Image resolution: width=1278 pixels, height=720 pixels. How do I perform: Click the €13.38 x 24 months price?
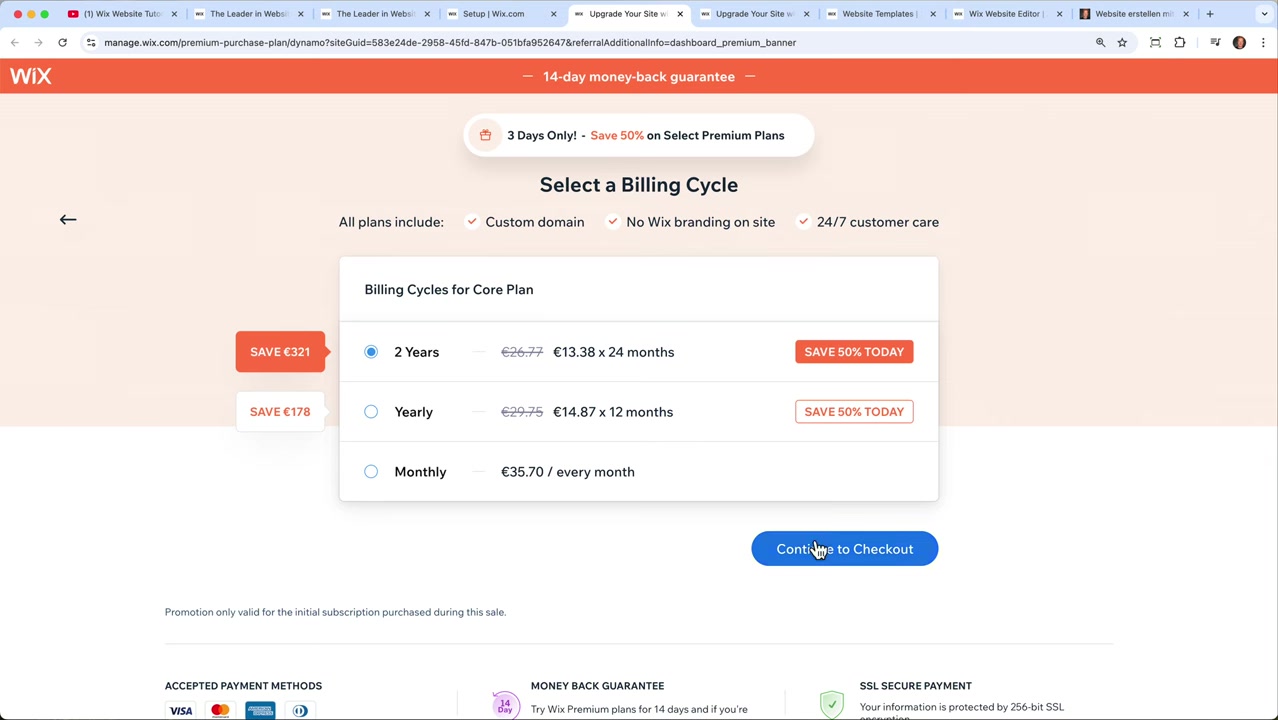pos(613,352)
